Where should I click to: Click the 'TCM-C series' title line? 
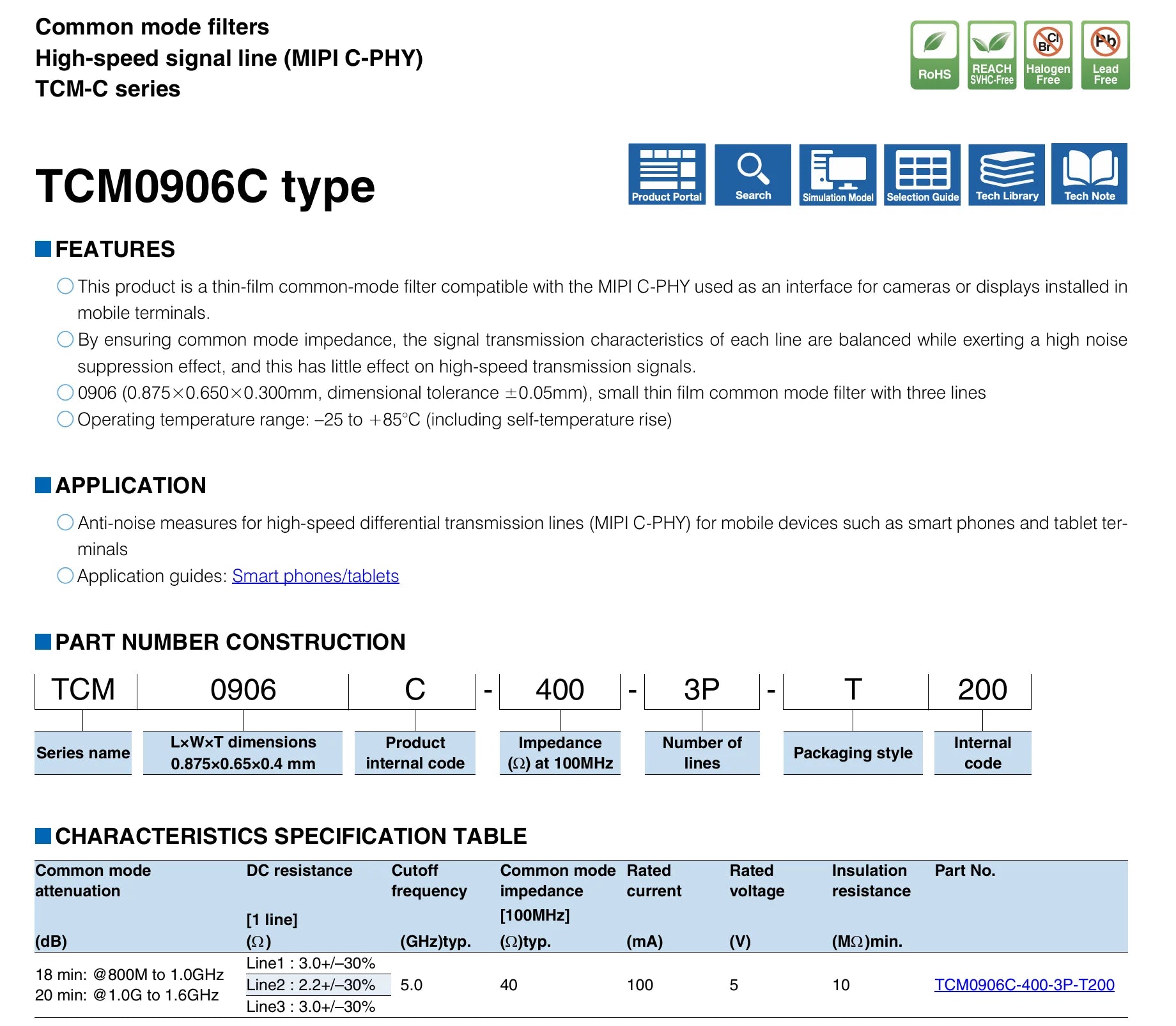(108, 89)
